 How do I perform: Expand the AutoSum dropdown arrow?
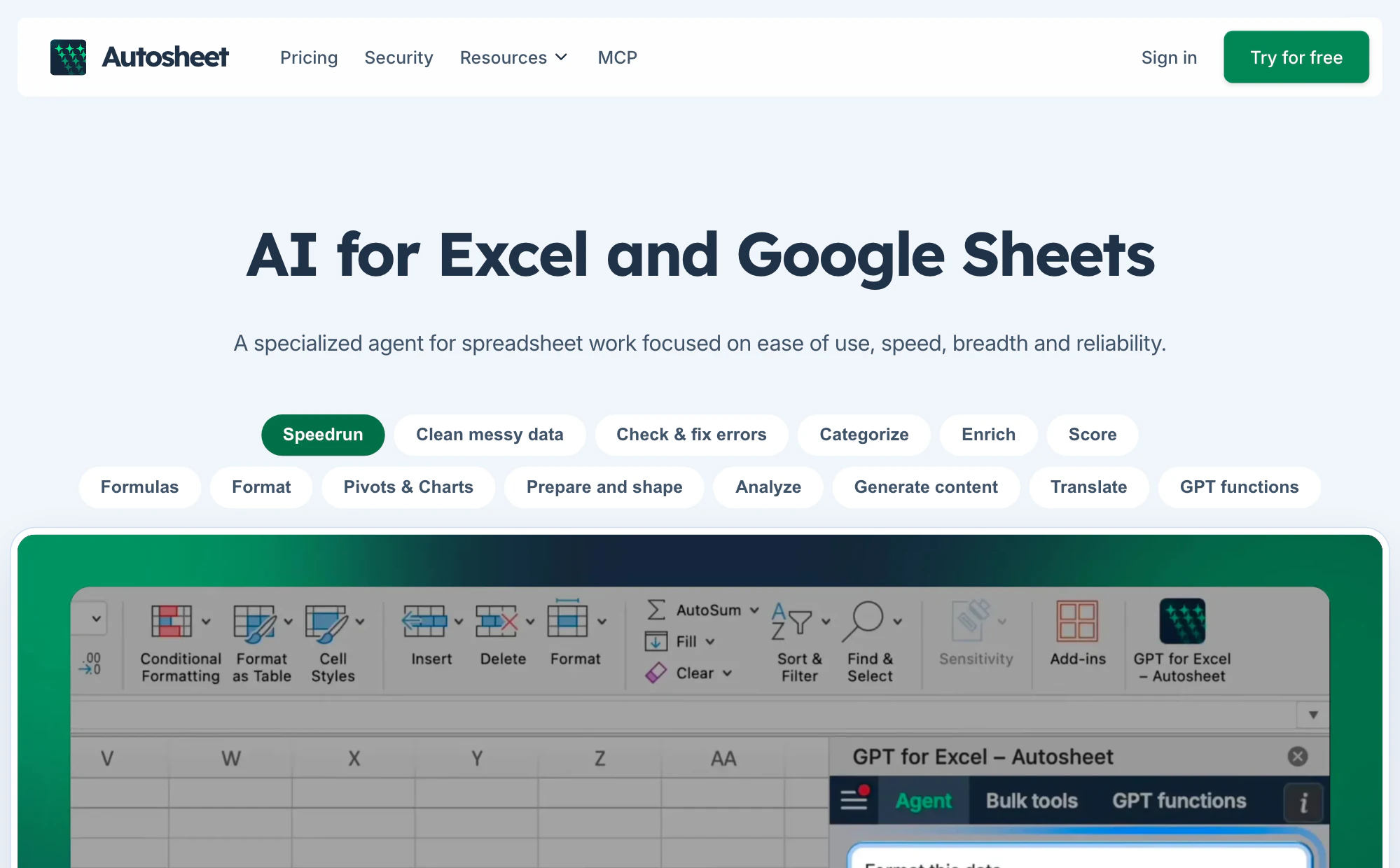(754, 610)
